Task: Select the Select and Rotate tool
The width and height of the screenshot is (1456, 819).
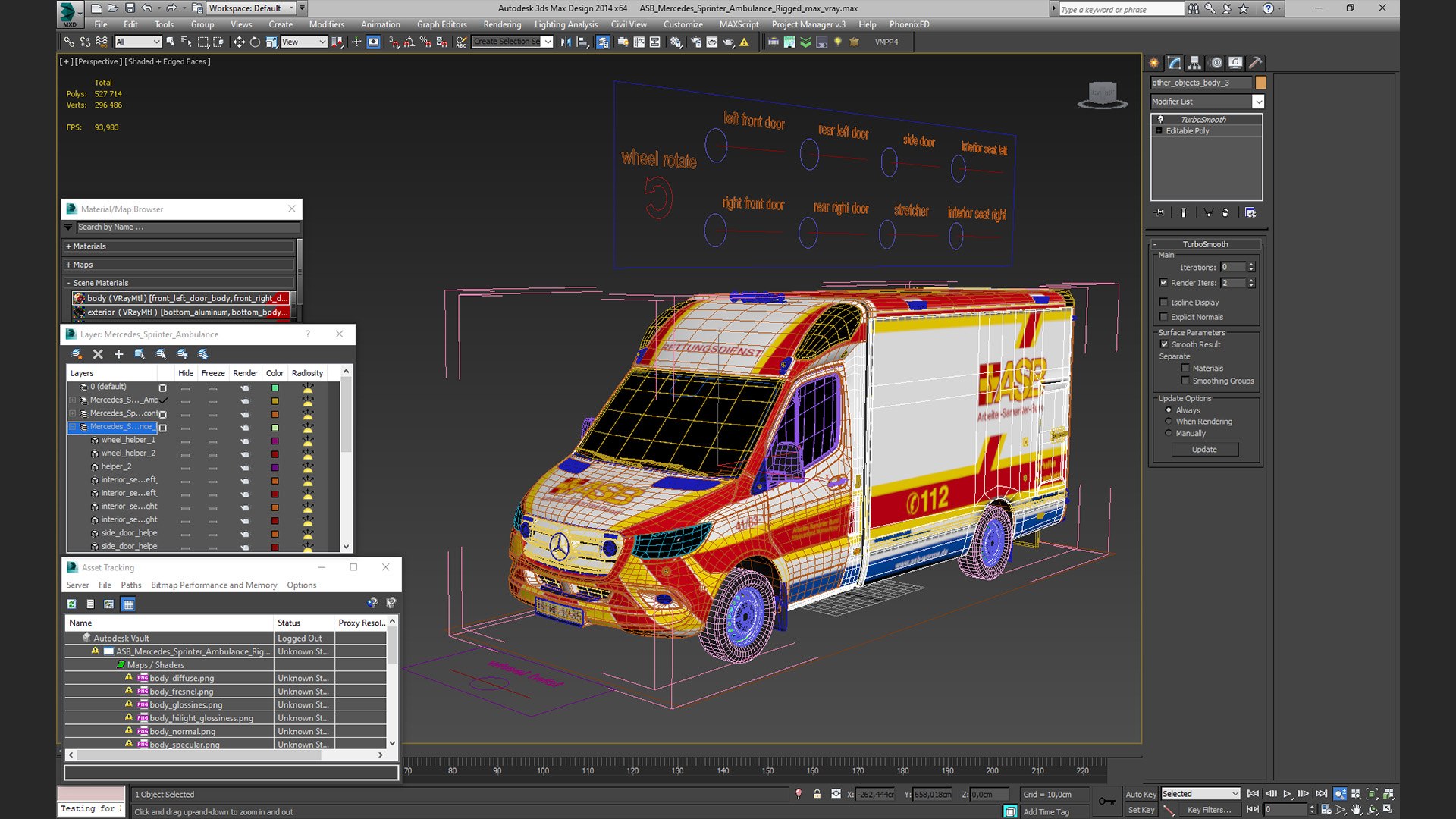Action: coord(255,42)
